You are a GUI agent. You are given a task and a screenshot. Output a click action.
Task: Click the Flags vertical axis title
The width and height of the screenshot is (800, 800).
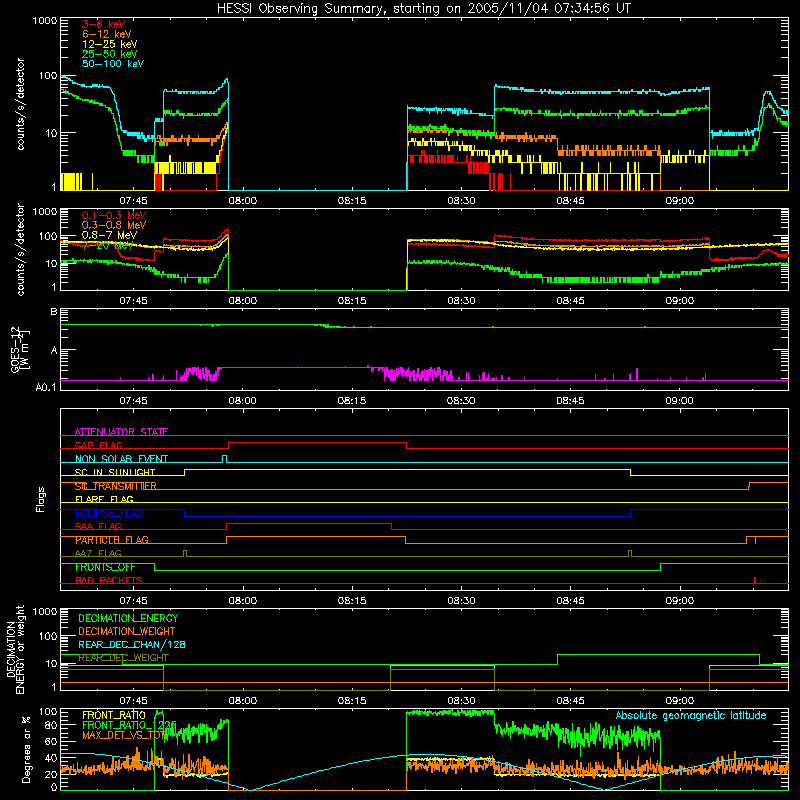[41, 499]
